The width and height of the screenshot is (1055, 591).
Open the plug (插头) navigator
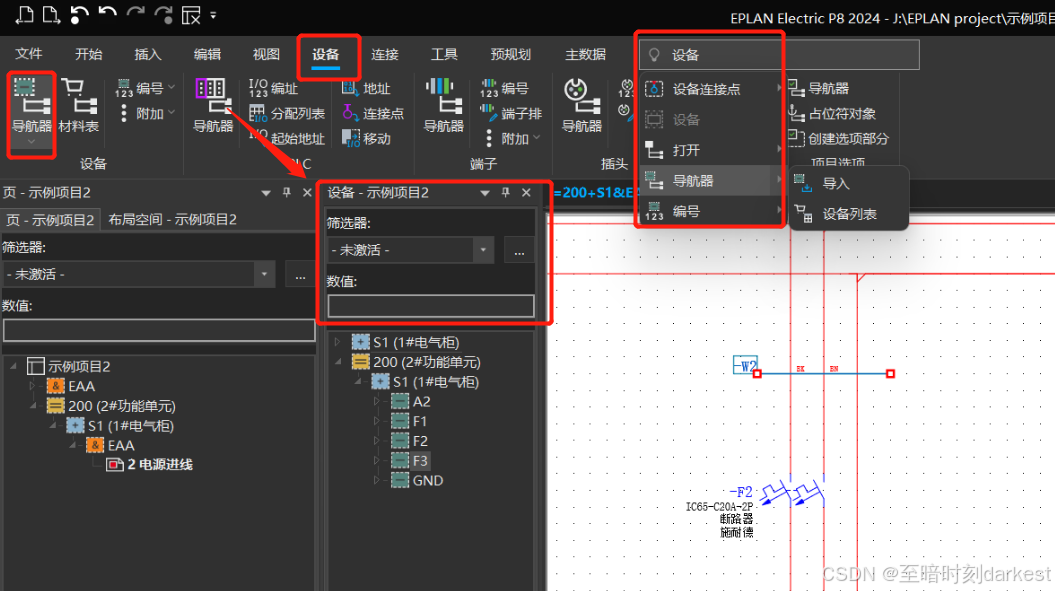581,106
